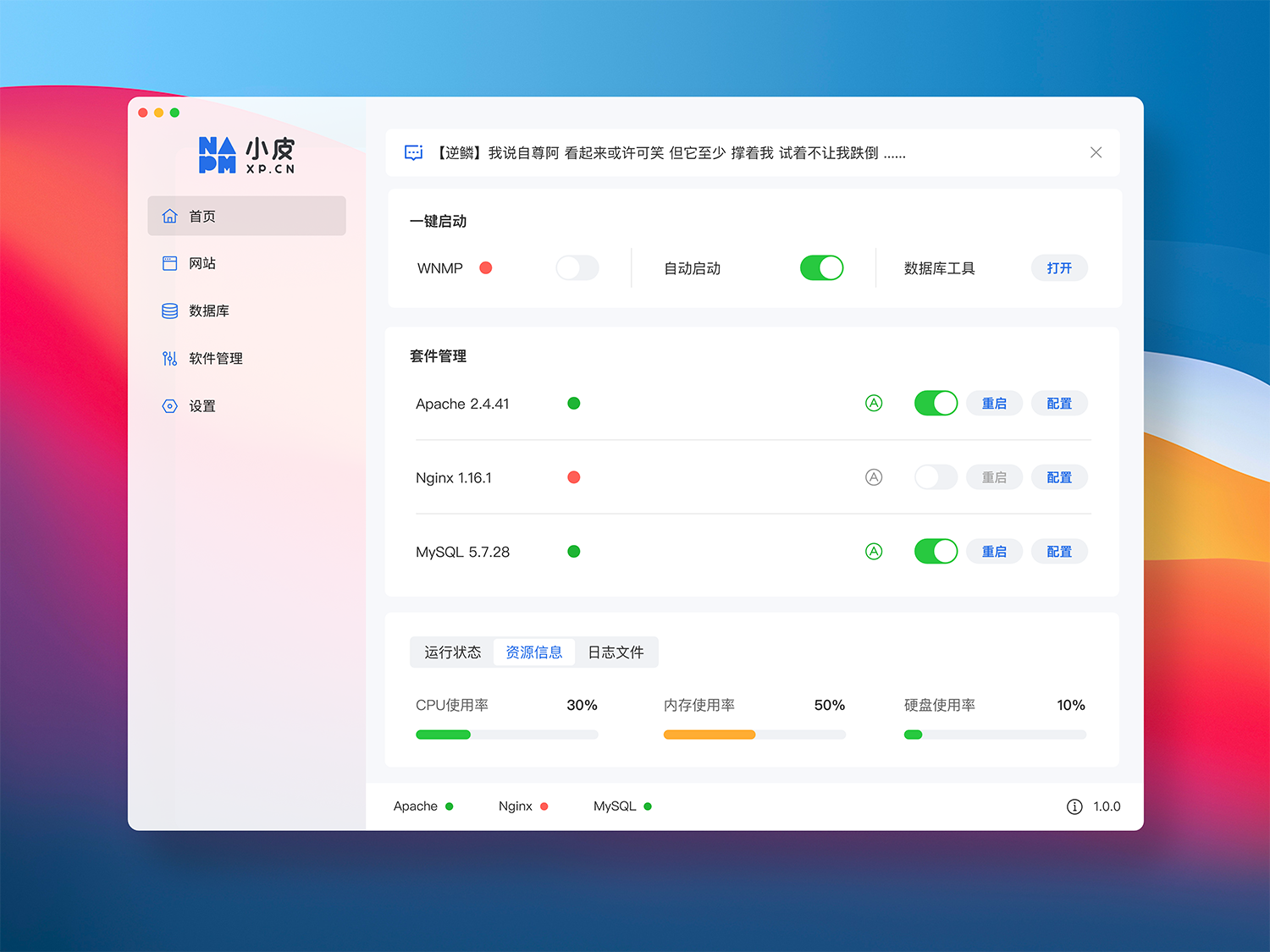This screenshot has width=1270, height=952.
Task: Switch on the Nginx 1.16.1 toggle
Action: pyautogui.click(x=936, y=477)
